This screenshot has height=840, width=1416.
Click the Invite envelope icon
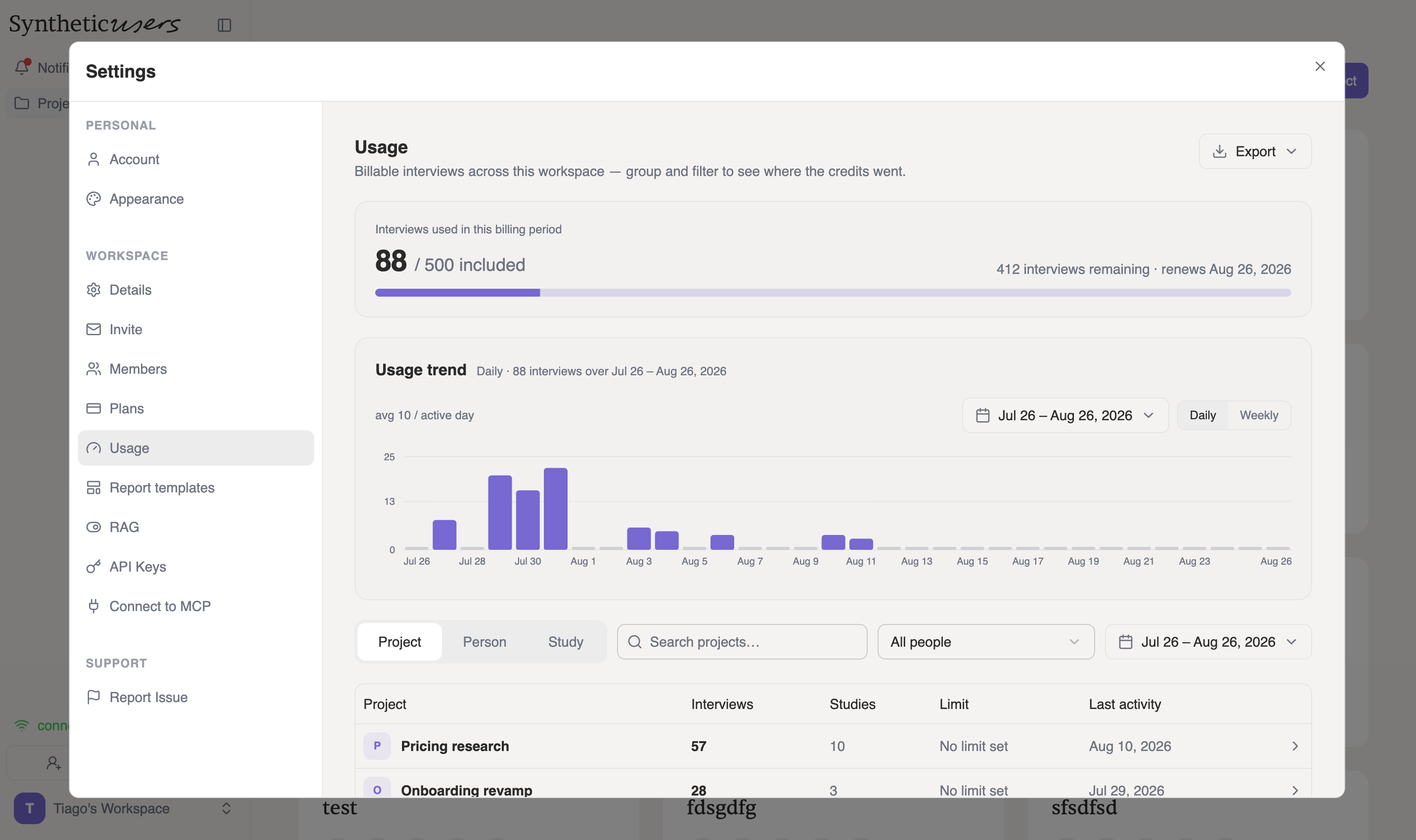click(x=93, y=329)
